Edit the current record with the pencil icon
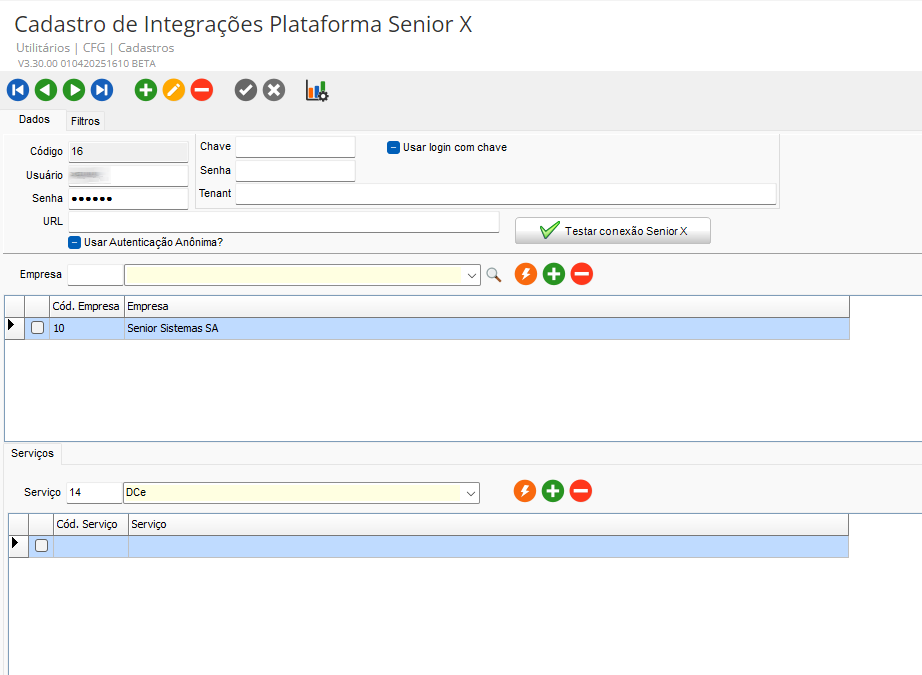This screenshot has height=675, width=922. 174,91
